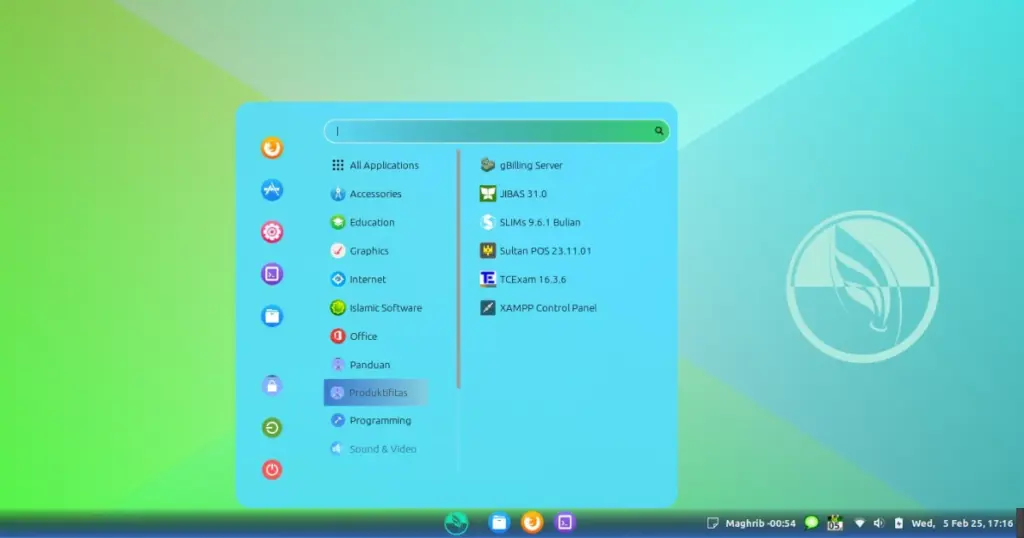Open file manager from favorites sidebar
Image resolution: width=1024 pixels, height=538 pixels.
pyautogui.click(x=272, y=316)
